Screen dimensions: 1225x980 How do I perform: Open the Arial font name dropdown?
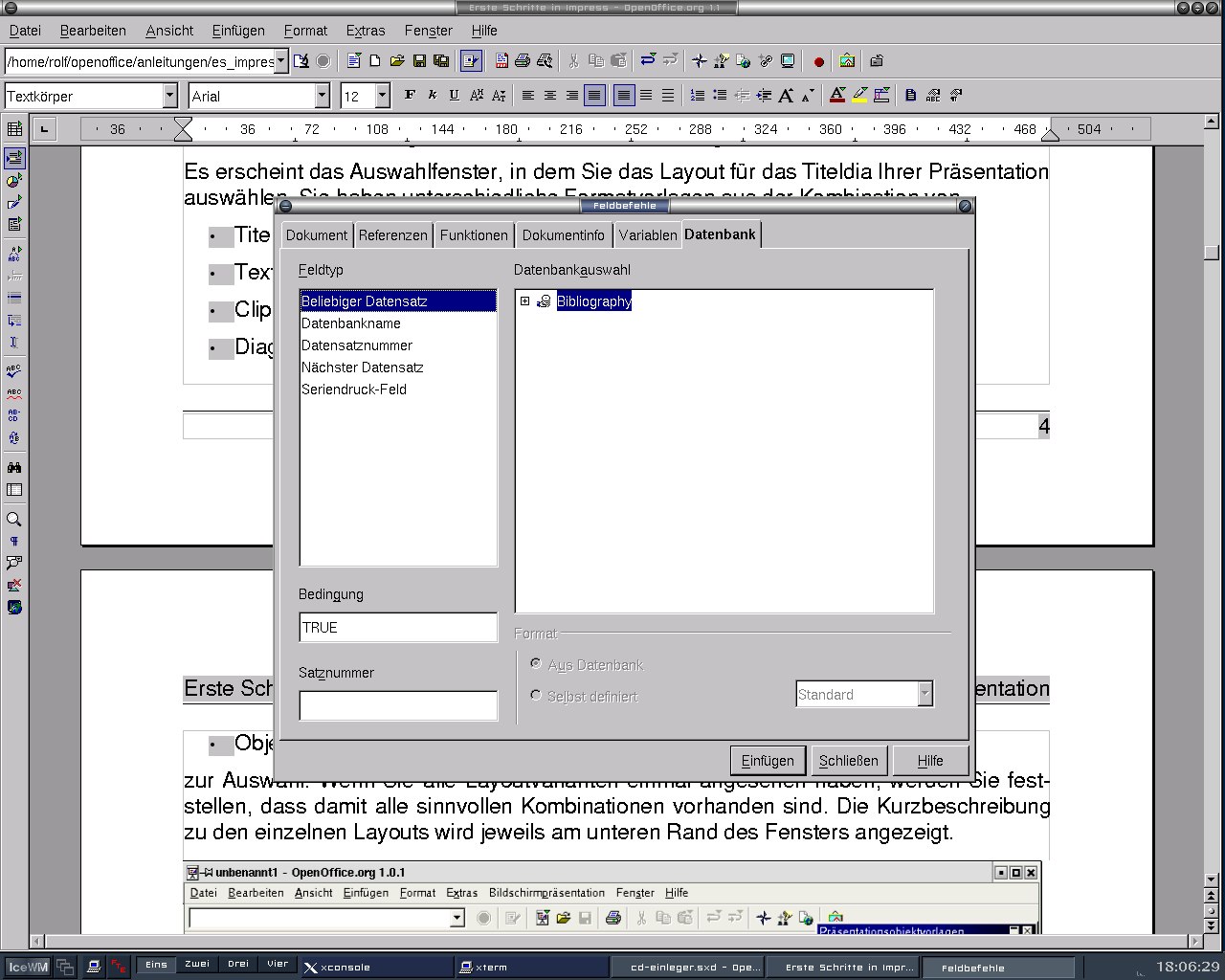(323, 96)
